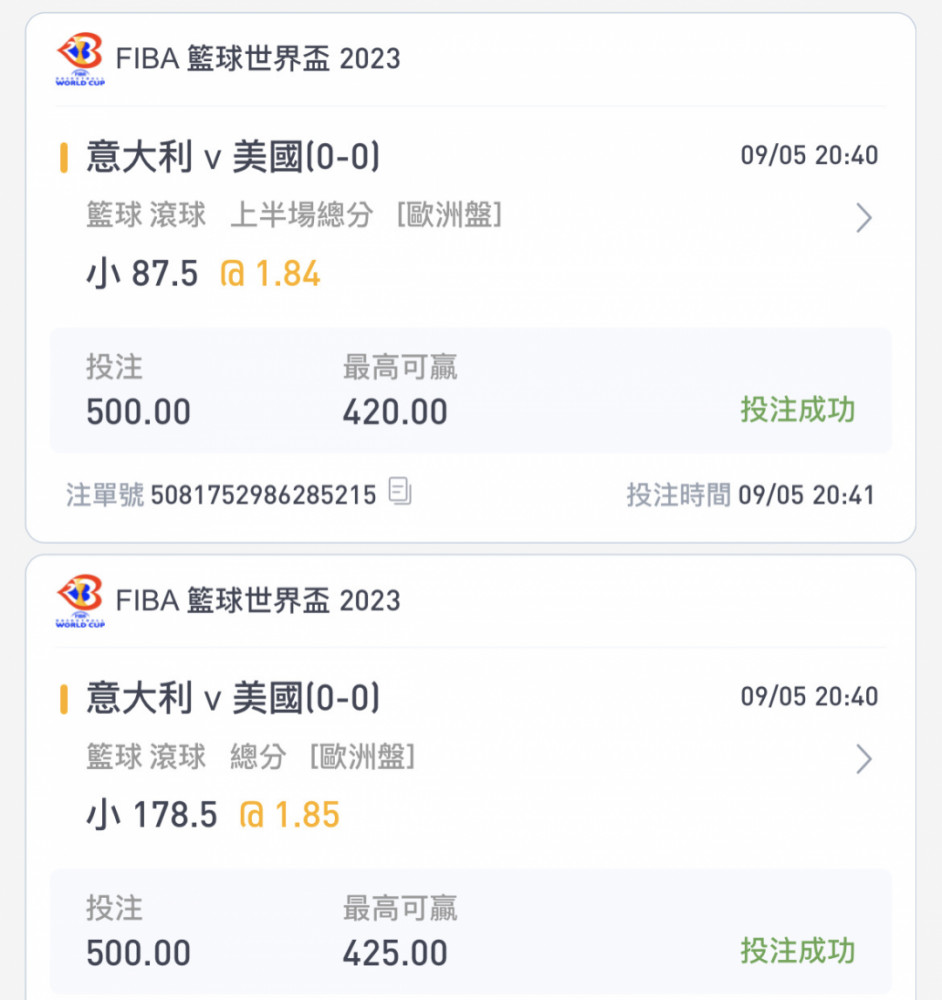Open second FIBA 籃球世界盃 2023 league title
The height and width of the screenshot is (1000, 942).
click(258, 600)
